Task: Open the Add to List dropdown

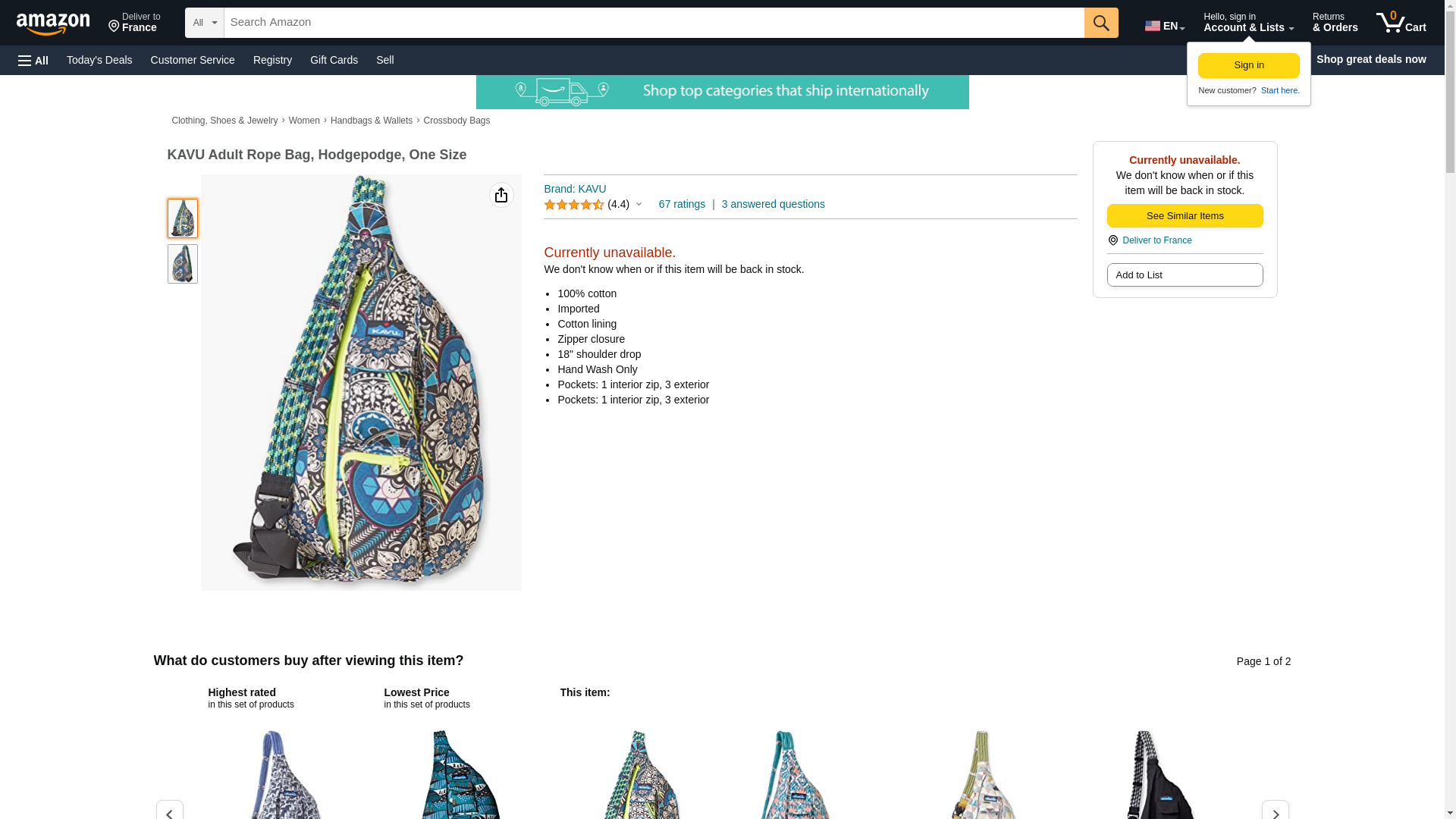Action: (x=1185, y=275)
